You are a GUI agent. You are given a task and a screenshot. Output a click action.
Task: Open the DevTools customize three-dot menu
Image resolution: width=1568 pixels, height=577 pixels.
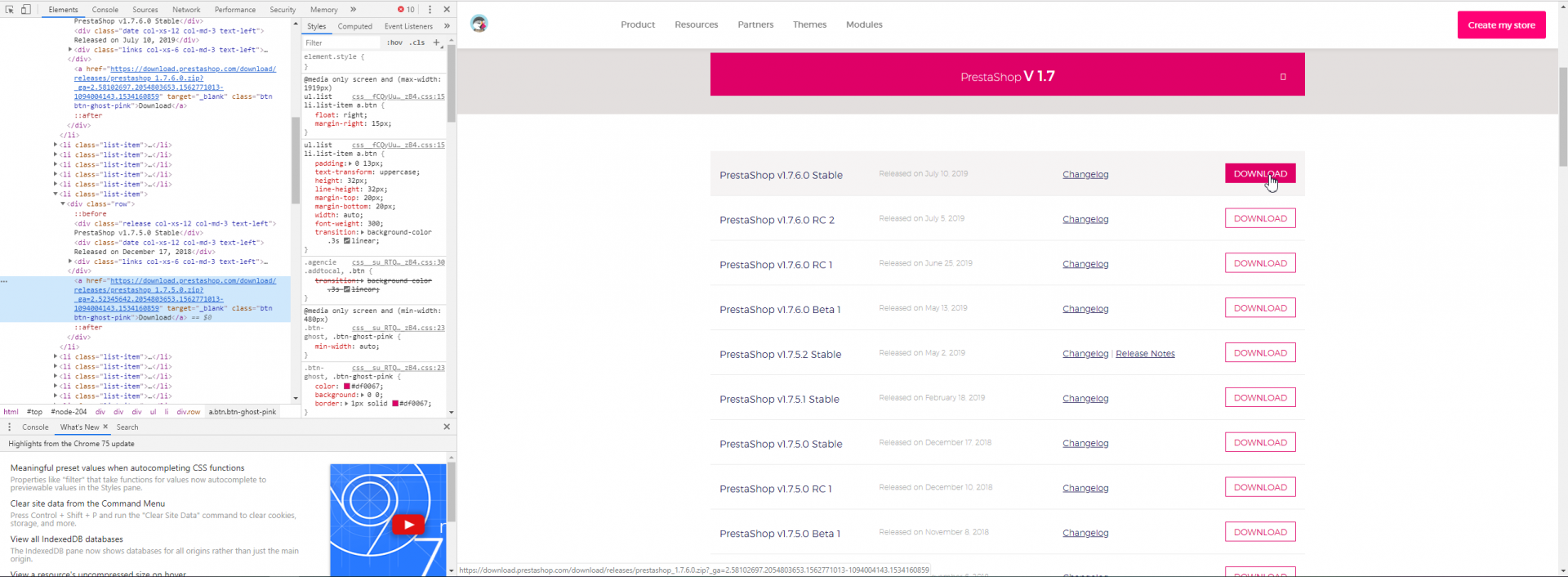(430, 9)
